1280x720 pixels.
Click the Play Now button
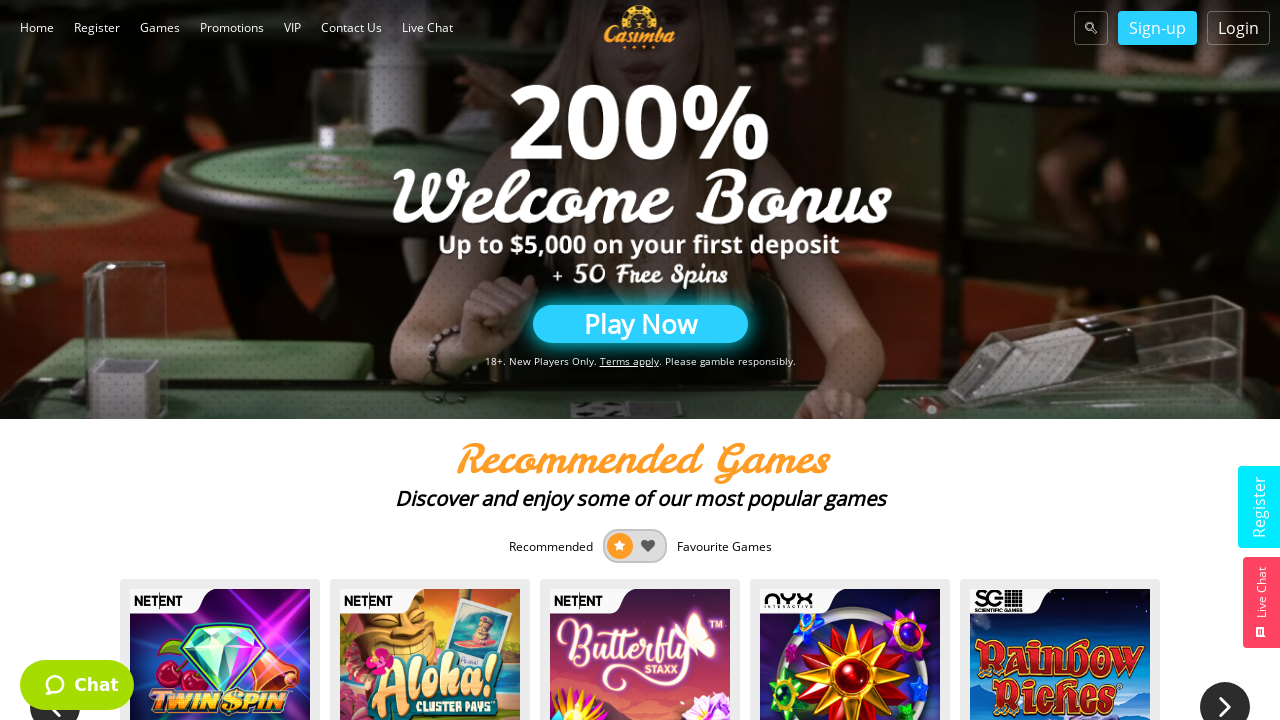pyautogui.click(x=640, y=324)
